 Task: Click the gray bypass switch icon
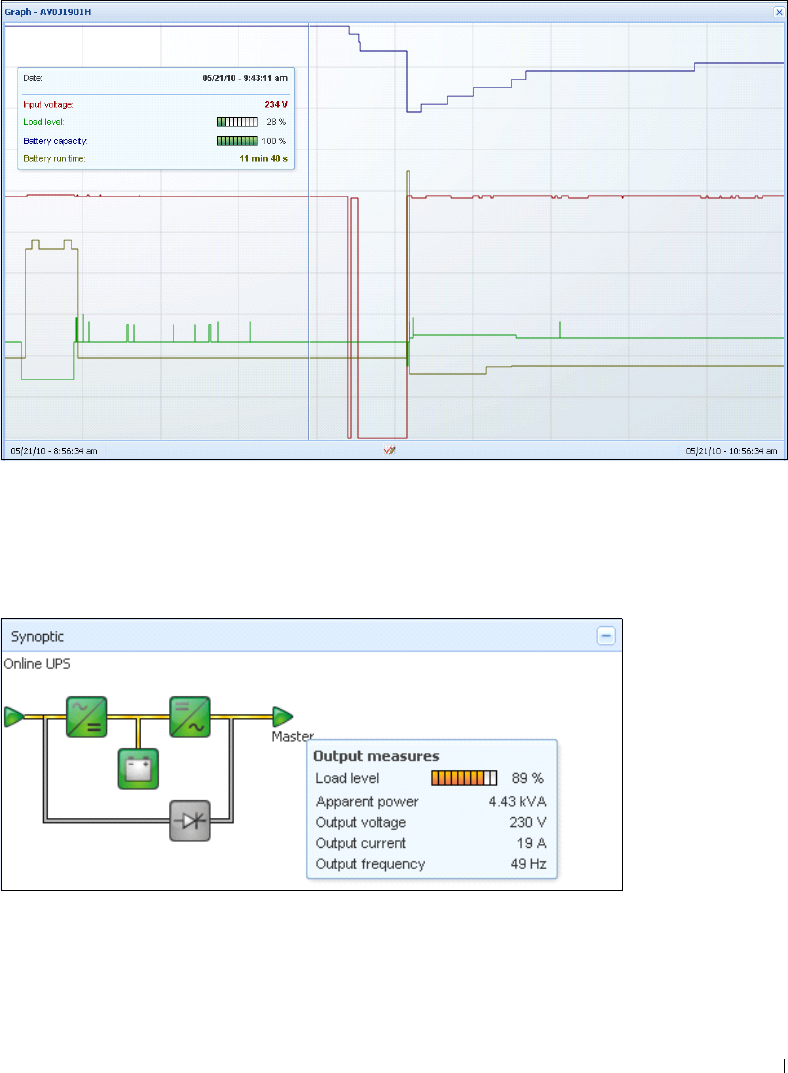pyautogui.click(x=189, y=820)
